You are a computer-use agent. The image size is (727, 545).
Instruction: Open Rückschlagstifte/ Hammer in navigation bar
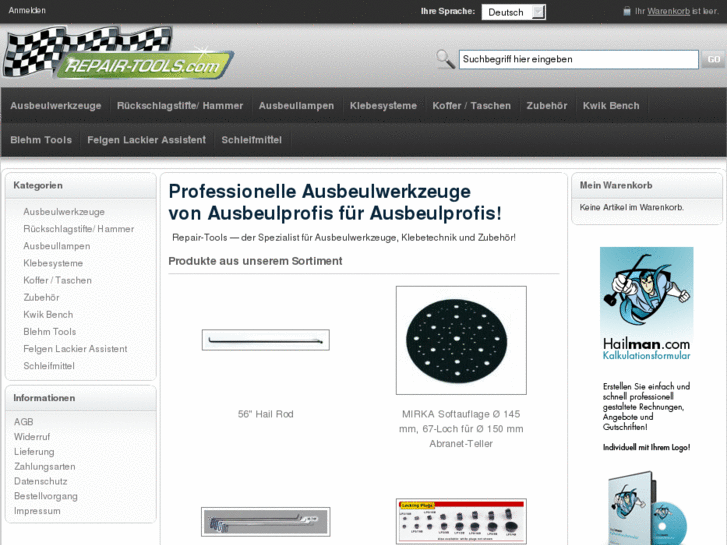coord(180,106)
